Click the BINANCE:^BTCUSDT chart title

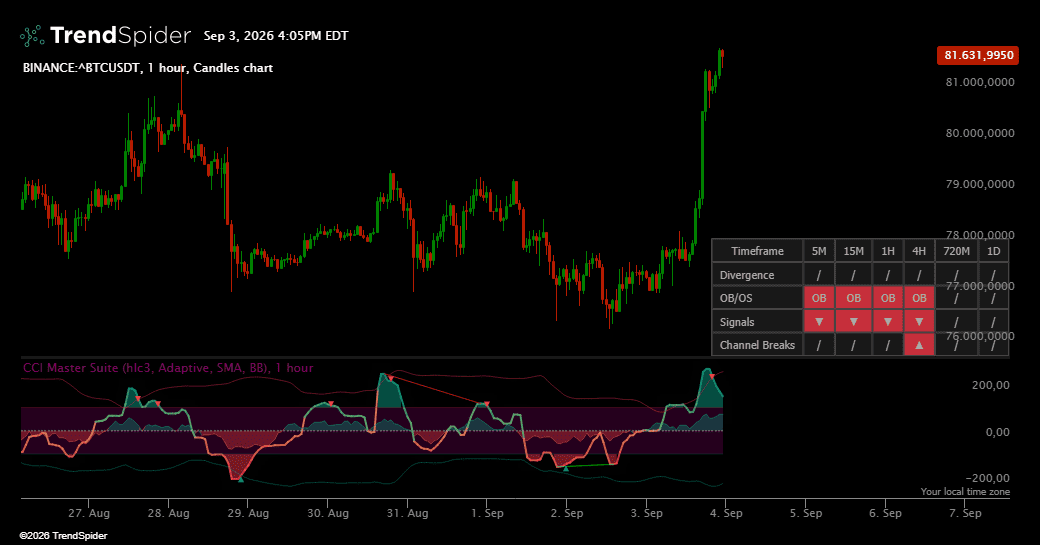click(x=148, y=68)
